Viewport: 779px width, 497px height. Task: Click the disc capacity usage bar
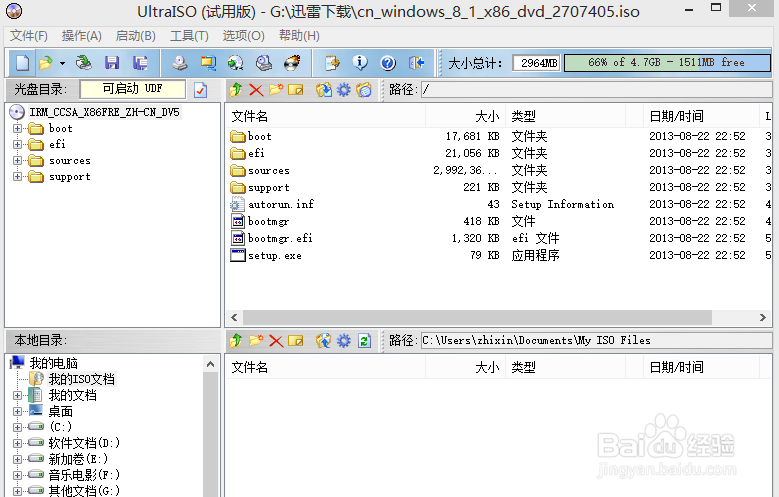[667, 63]
